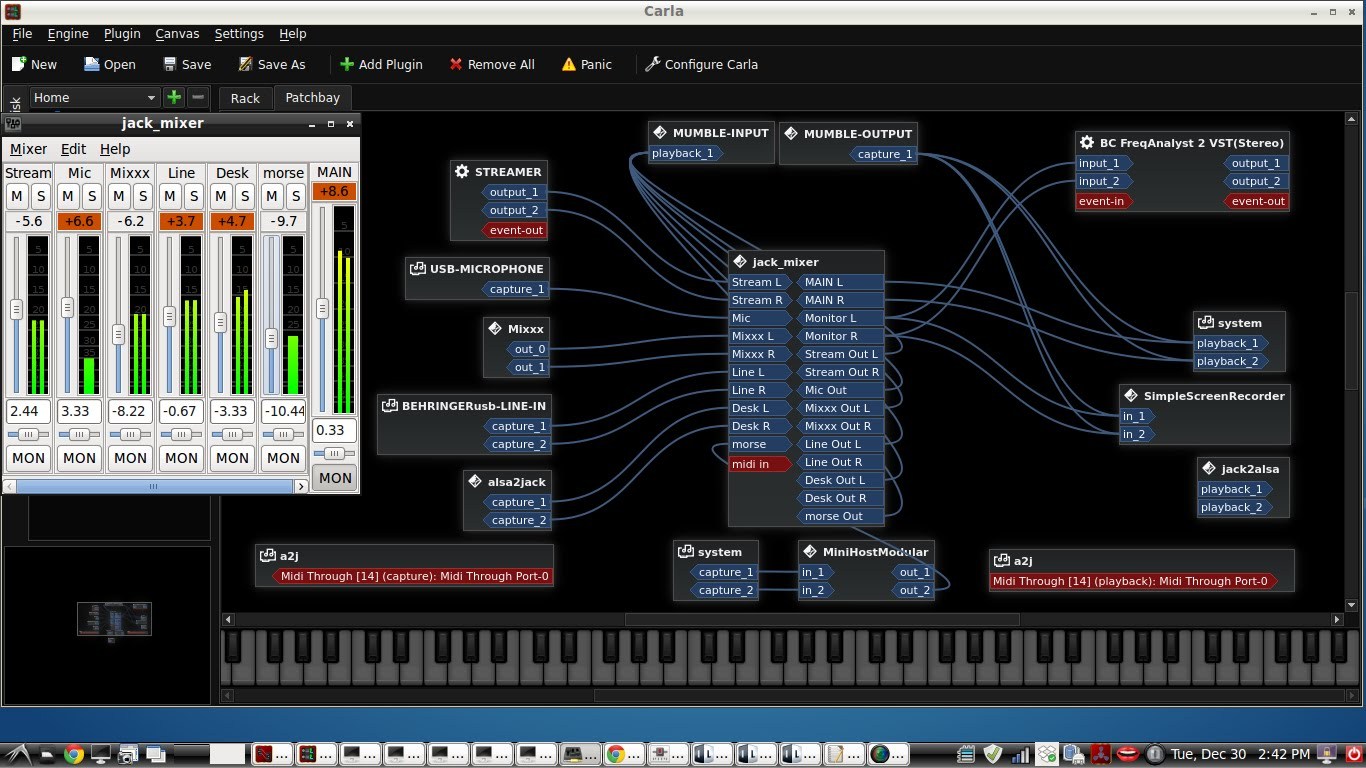Click the SimpleScreenRecorder node icon

1131,395
